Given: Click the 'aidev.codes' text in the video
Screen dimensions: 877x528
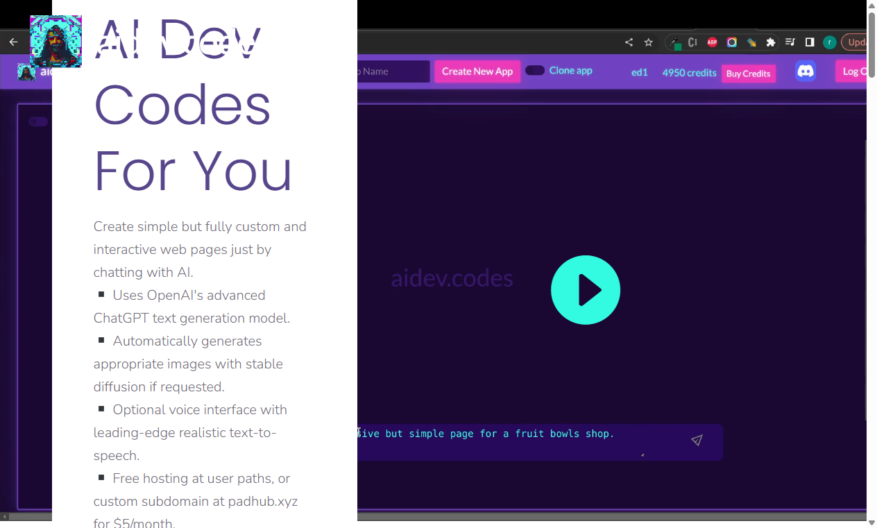Looking at the screenshot, I should tap(451, 279).
